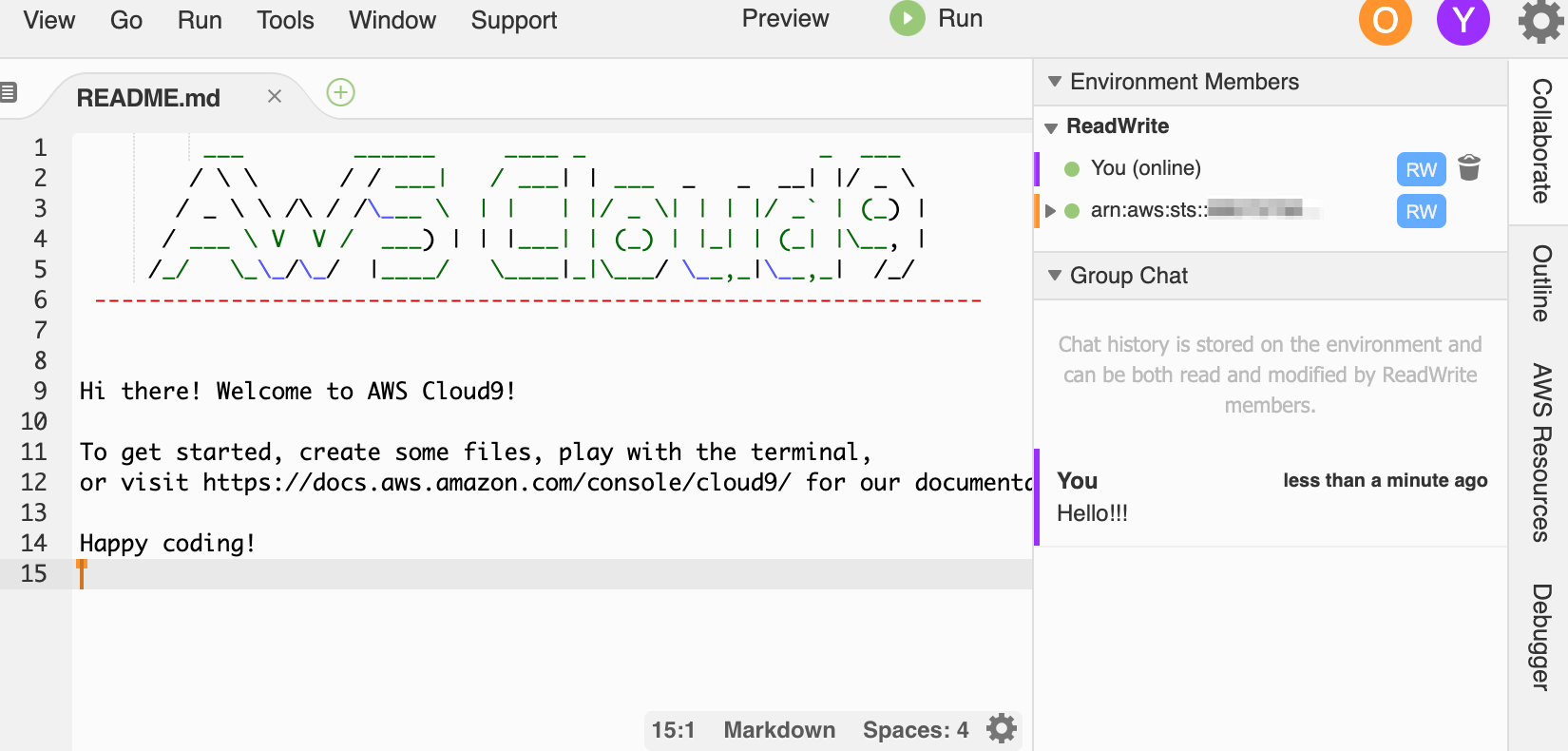Click the Run button label

click(960, 18)
